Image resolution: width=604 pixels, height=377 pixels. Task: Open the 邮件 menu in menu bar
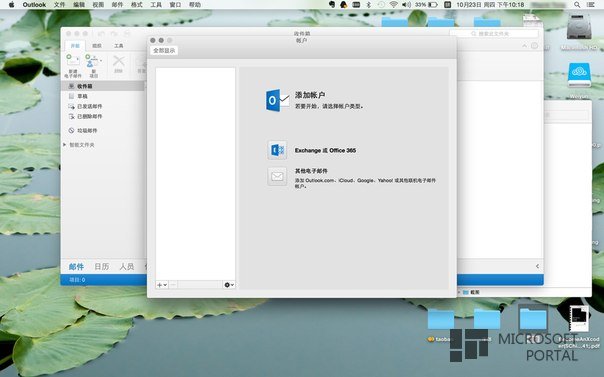point(117,5)
